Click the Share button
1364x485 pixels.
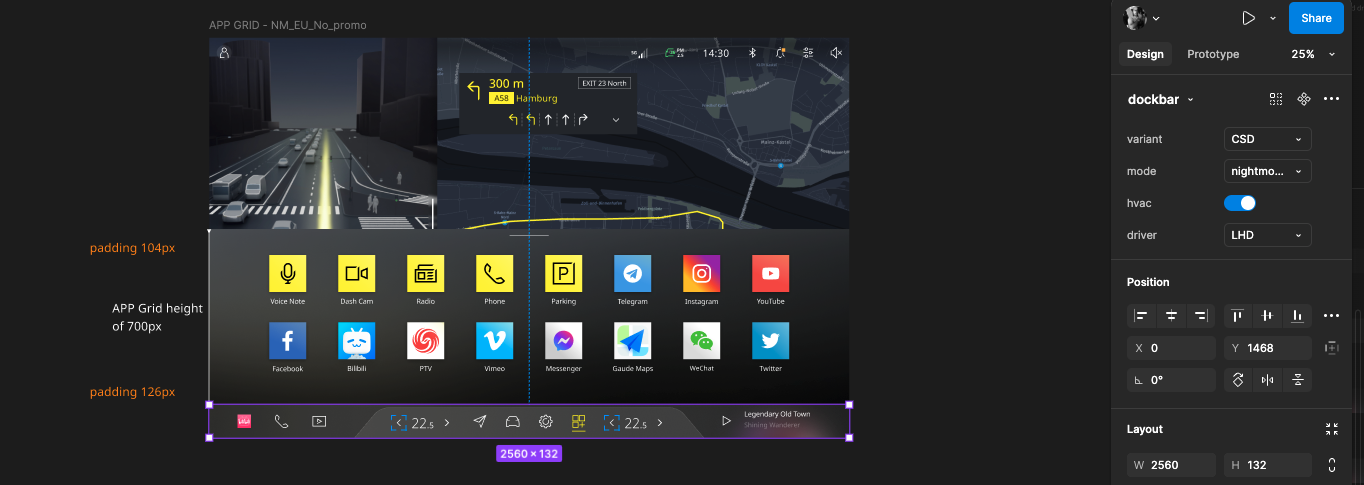(x=1316, y=18)
